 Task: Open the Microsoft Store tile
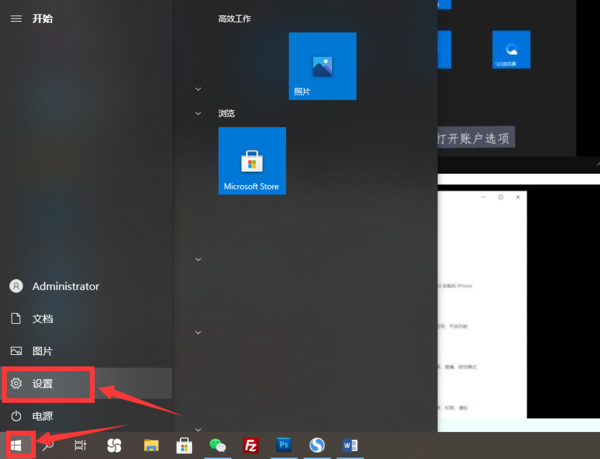tap(252, 161)
